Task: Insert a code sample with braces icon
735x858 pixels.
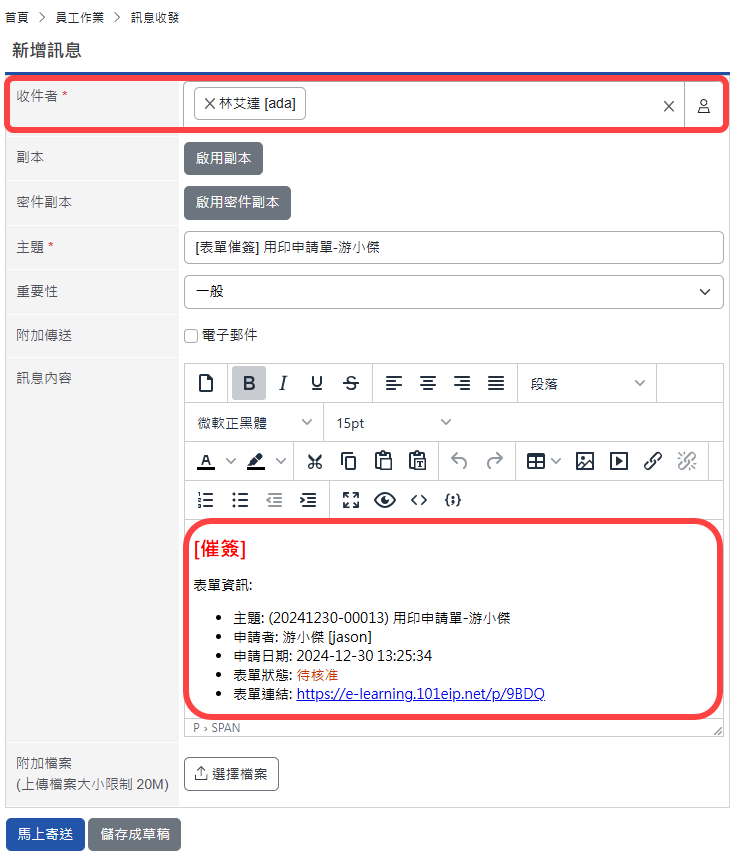Action: pos(453,500)
